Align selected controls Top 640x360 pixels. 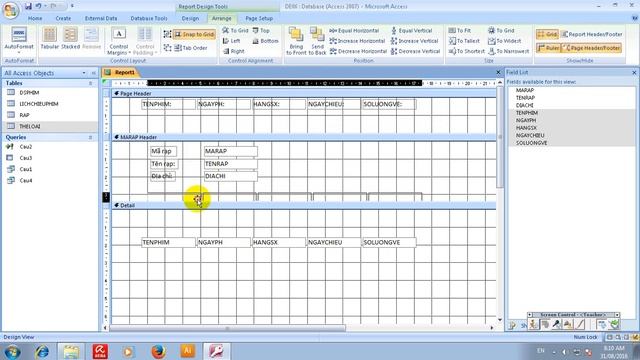(x=261, y=31)
